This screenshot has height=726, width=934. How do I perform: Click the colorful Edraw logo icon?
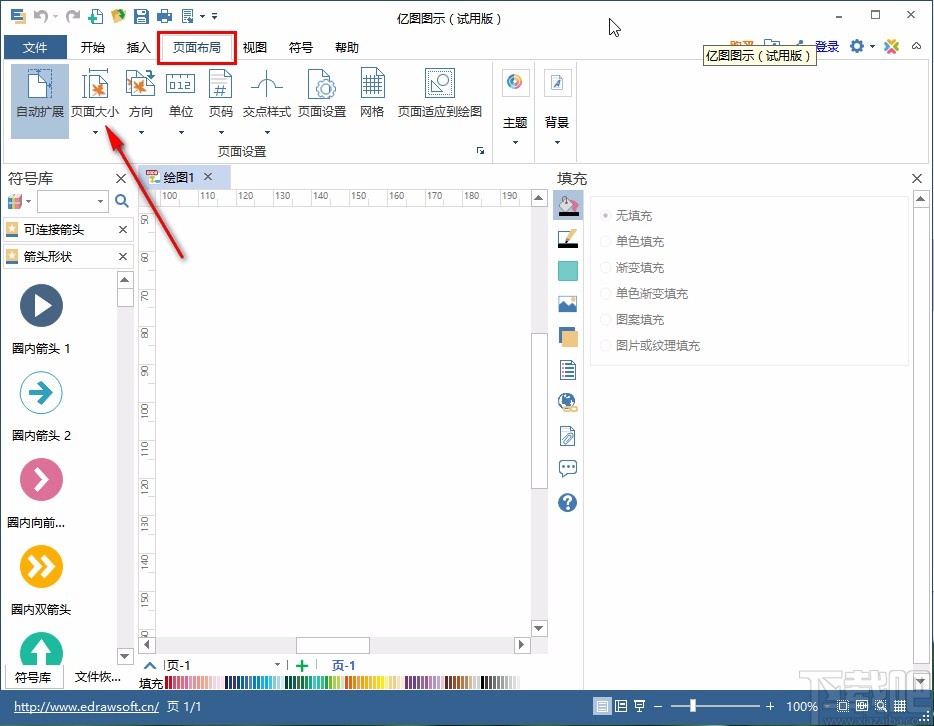click(x=892, y=46)
